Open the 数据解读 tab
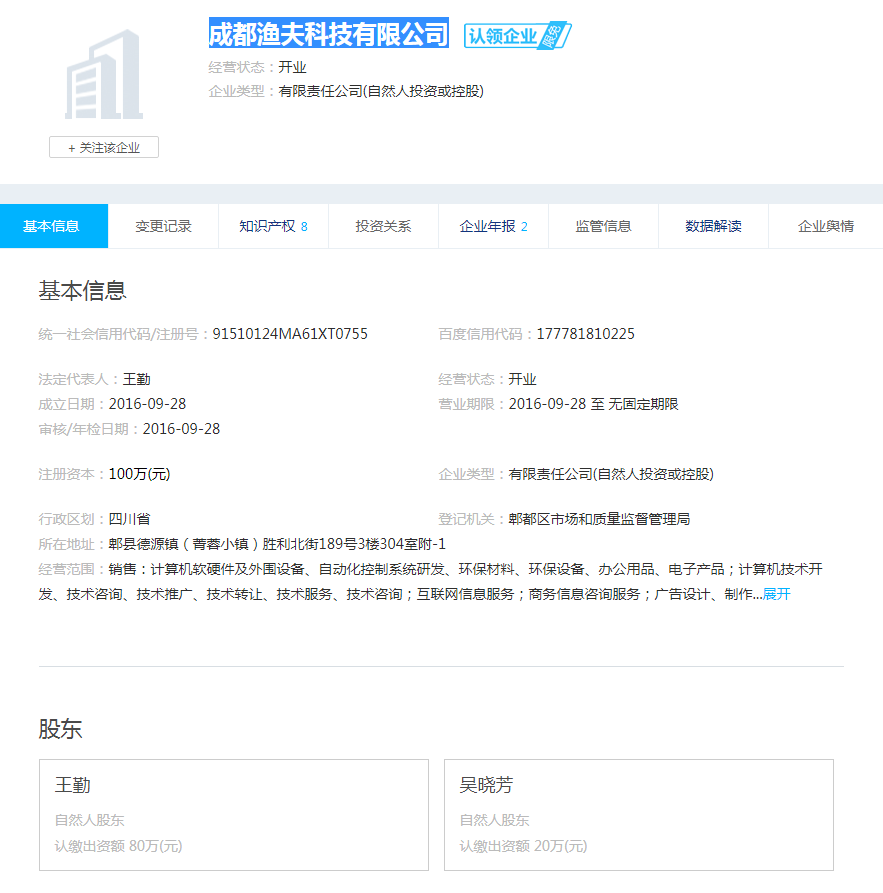 (x=713, y=226)
